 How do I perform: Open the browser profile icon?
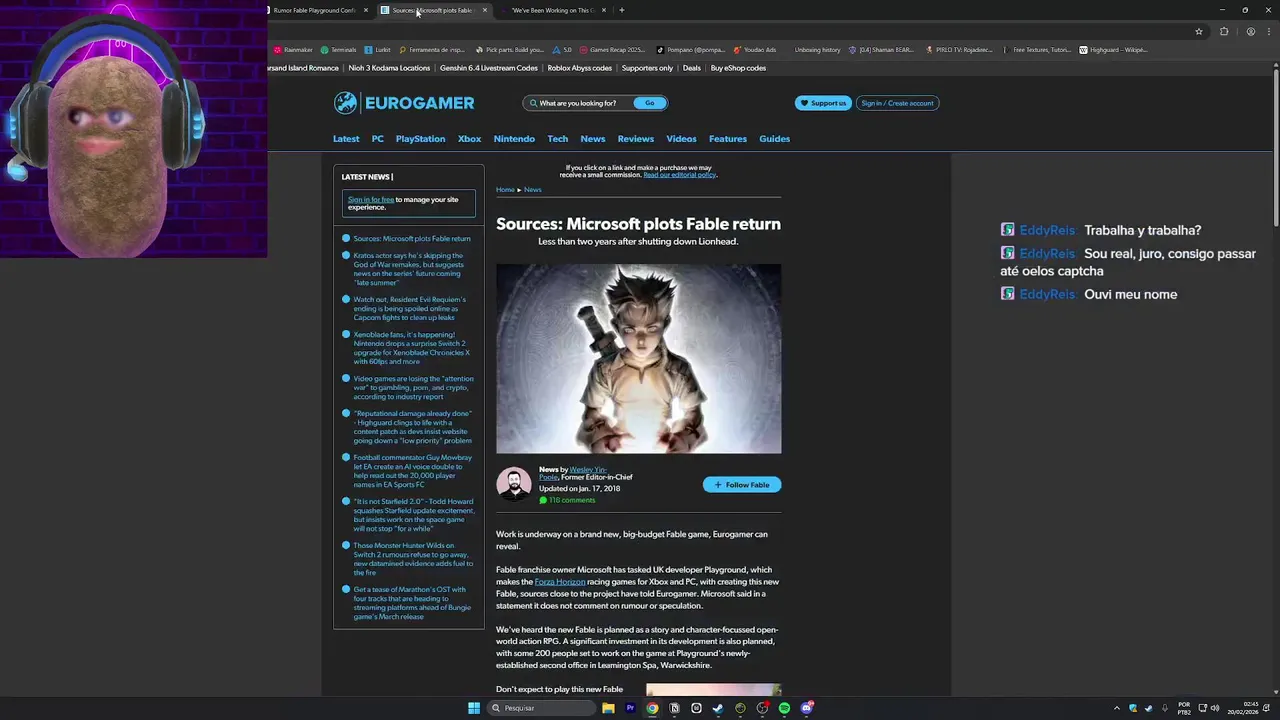point(1250,31)
